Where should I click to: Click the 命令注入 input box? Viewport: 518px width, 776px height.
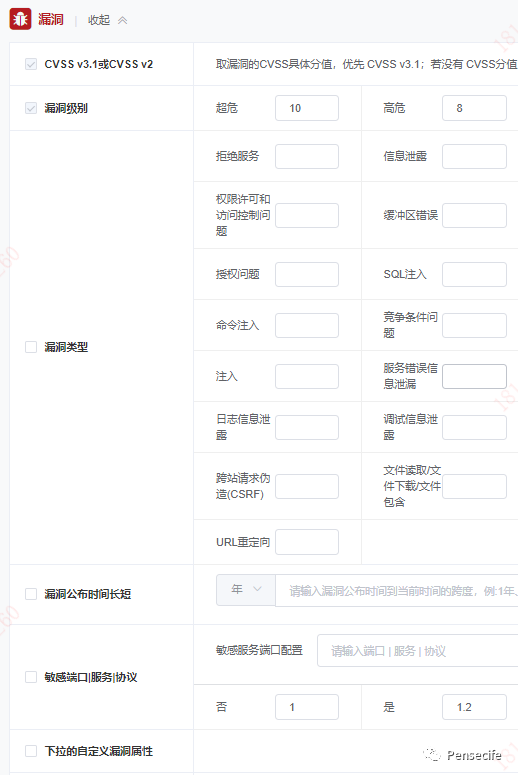307,326
